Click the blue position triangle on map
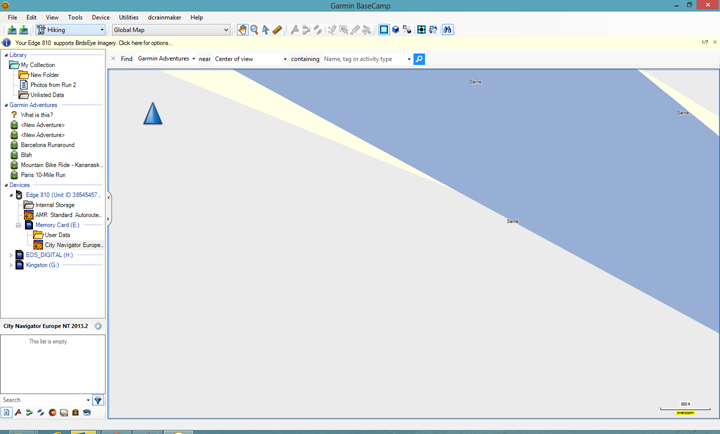Image resolution: width=720 pixels, height=434 pixels. [x=152, y=113]
